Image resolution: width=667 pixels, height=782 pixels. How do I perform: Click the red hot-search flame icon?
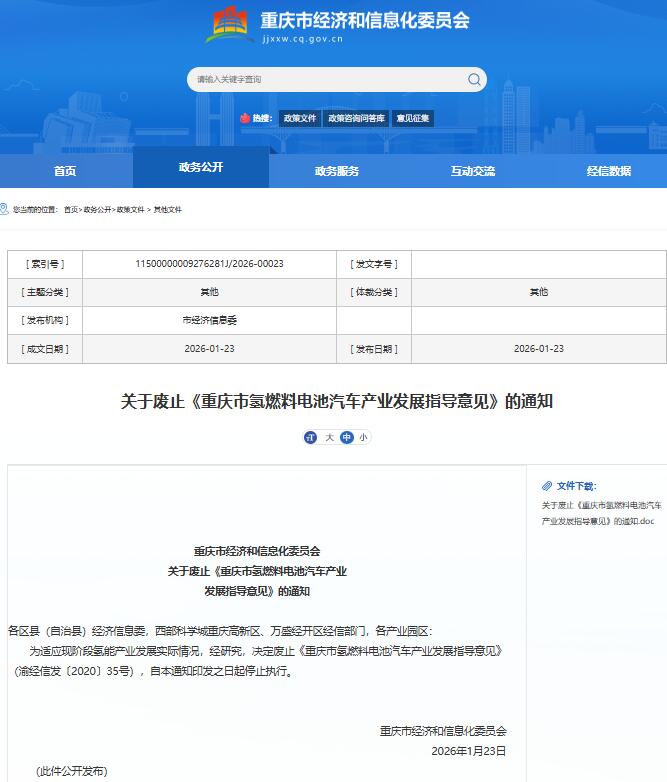[244, 118]
